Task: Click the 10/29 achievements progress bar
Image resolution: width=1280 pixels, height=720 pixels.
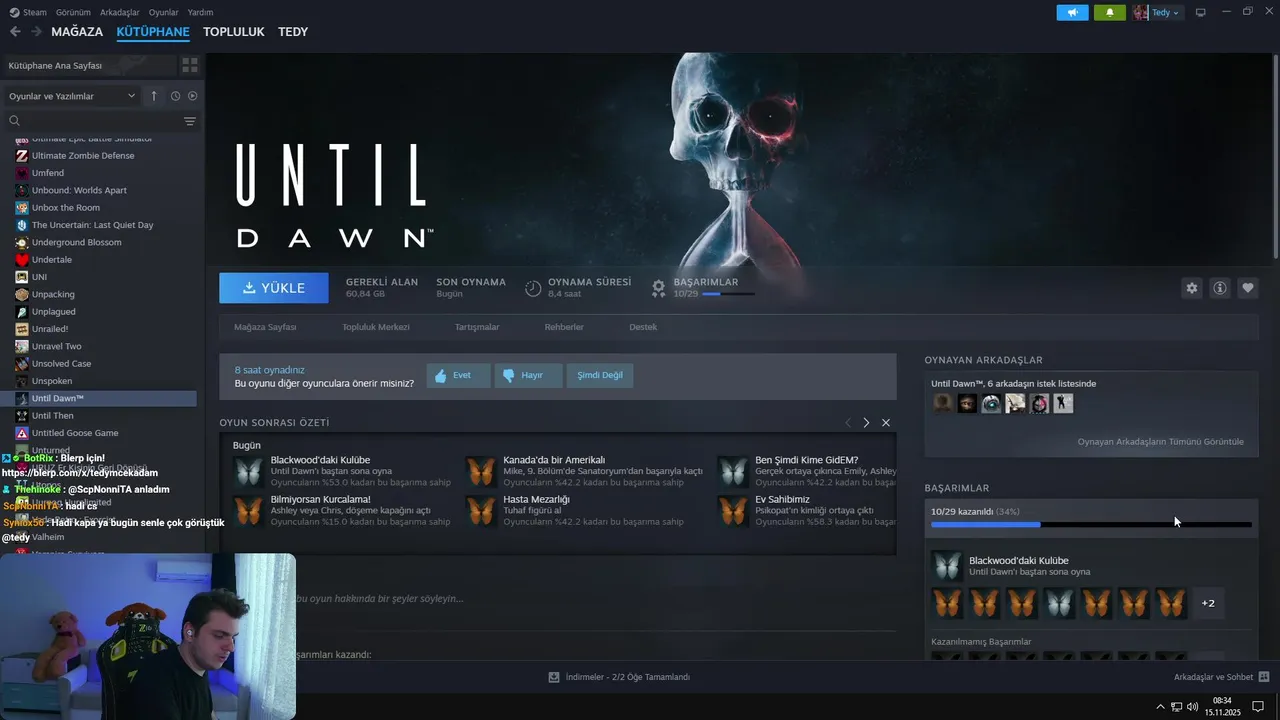Action: pyautogui.click(x=1091, y=524)
